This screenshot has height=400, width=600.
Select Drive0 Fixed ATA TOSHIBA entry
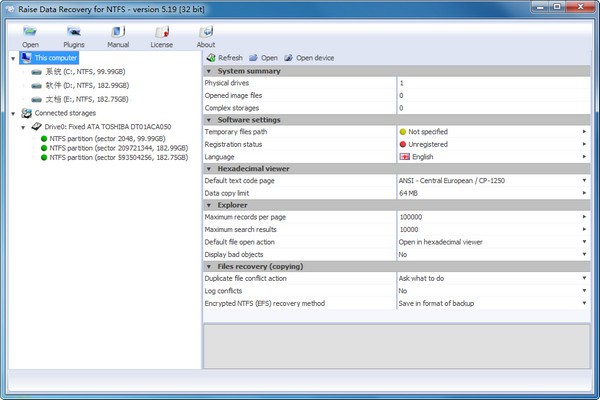[101, 127]
